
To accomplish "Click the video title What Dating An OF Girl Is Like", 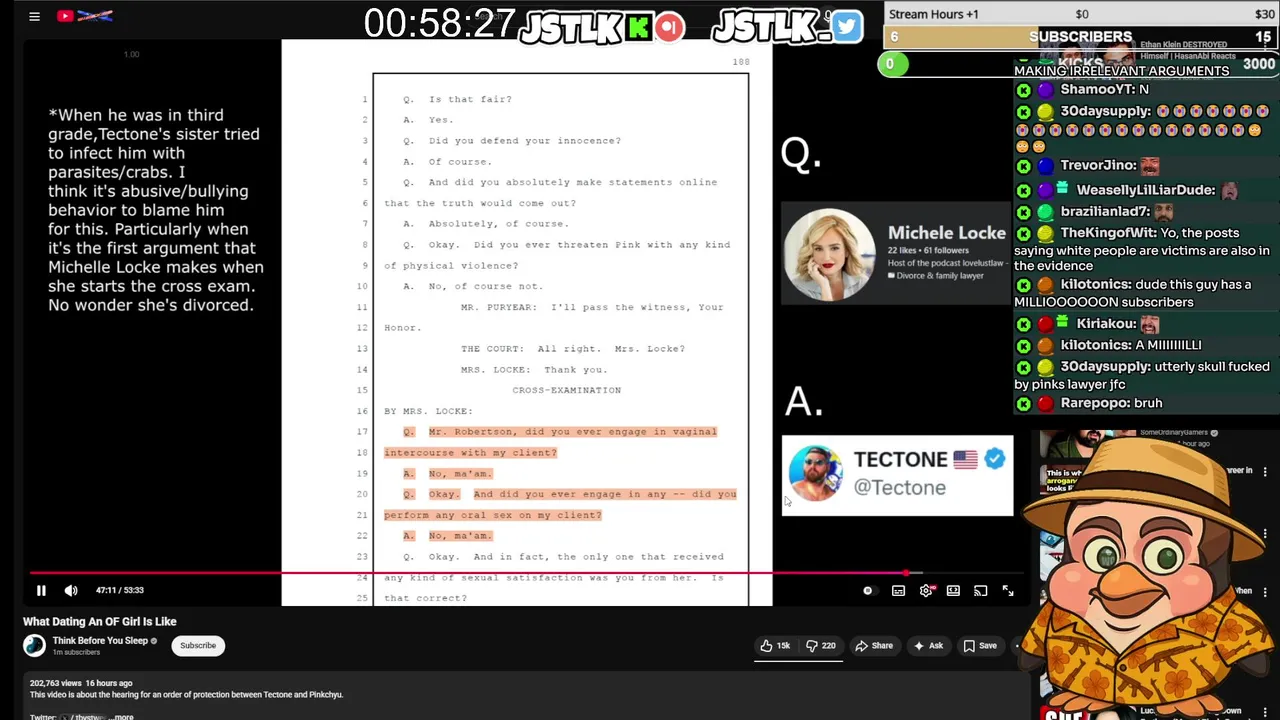I will coord(100,621).
